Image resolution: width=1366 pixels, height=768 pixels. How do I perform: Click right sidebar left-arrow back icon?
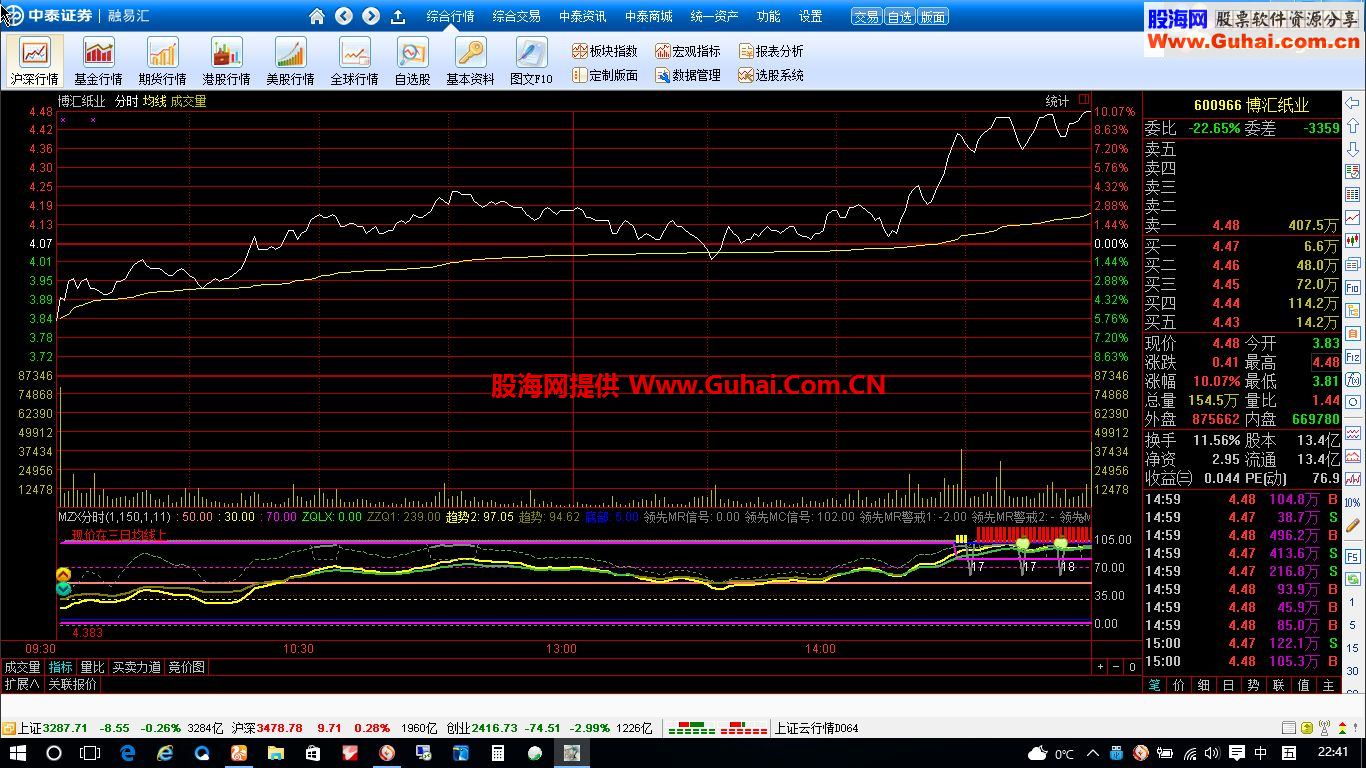click(x=1353, y=103)
